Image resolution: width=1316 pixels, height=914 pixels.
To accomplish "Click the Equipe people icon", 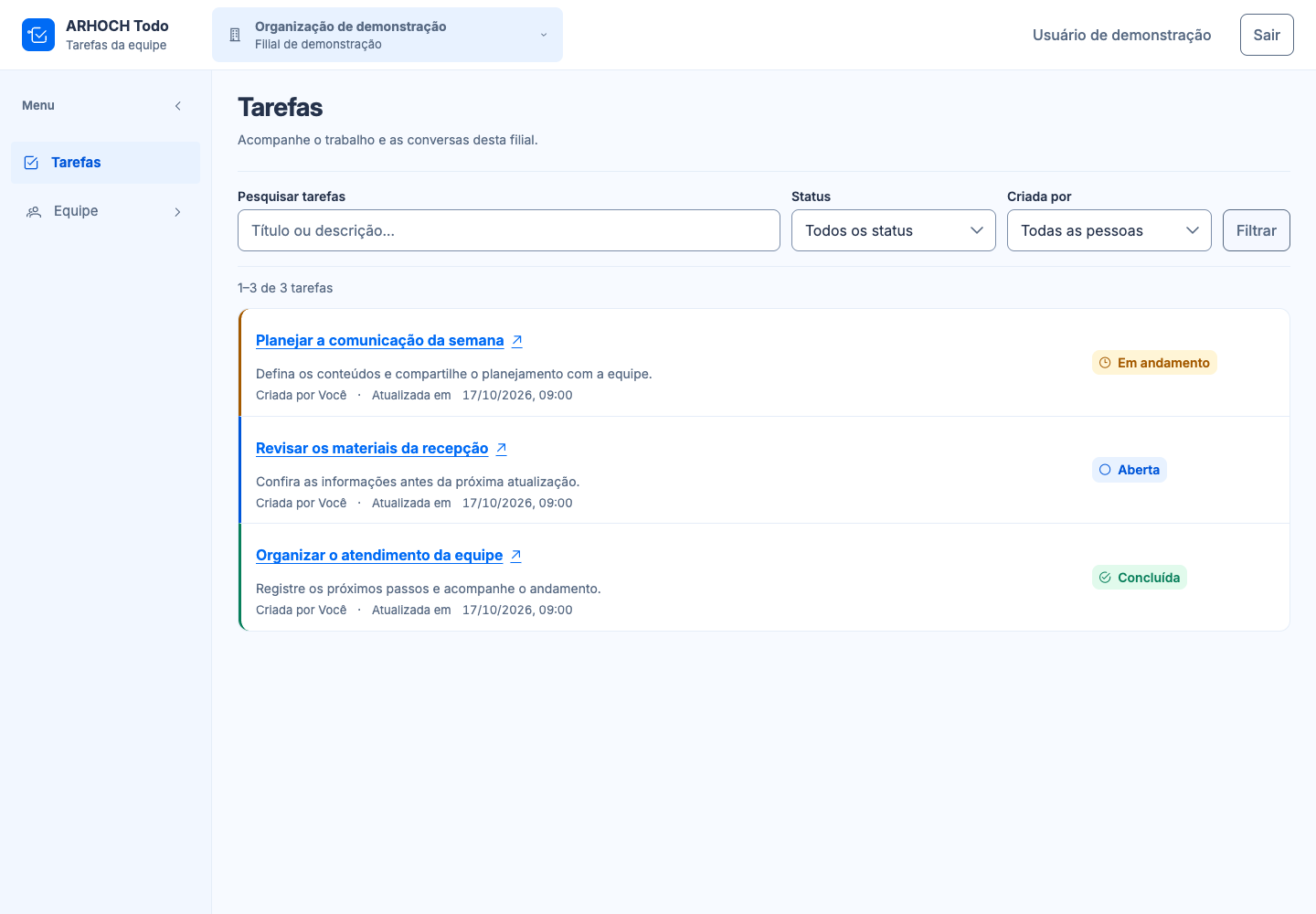I will coord(34,211).
